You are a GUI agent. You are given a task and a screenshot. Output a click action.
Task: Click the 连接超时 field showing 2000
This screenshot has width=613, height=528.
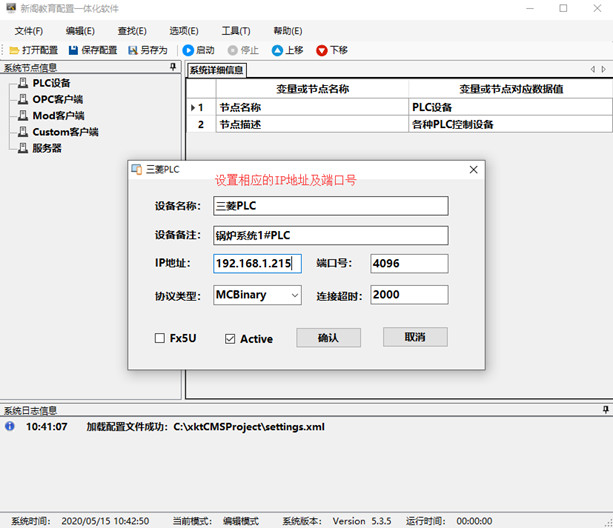[409, 295]
